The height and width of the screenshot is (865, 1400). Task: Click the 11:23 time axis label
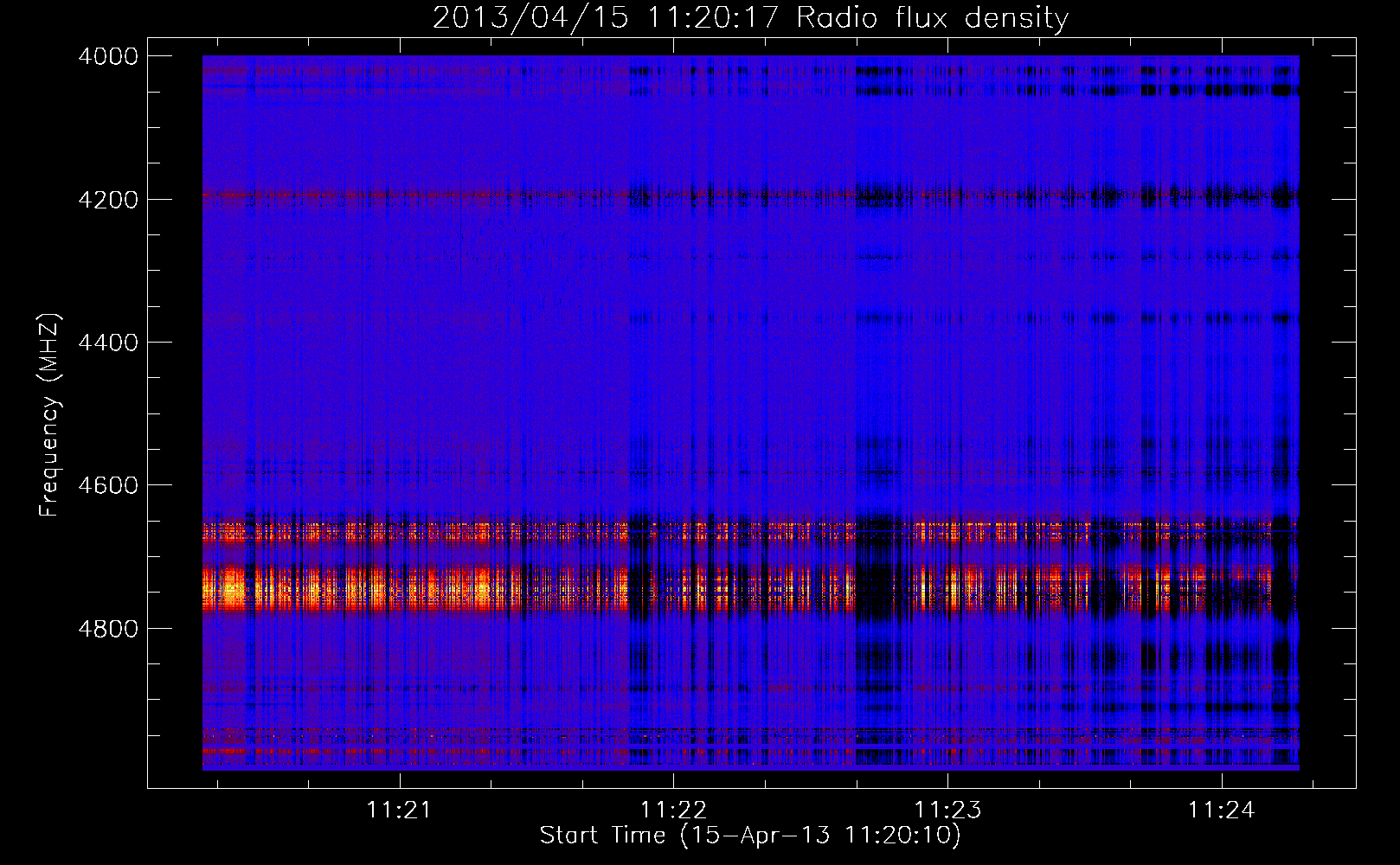click(948, 811)
